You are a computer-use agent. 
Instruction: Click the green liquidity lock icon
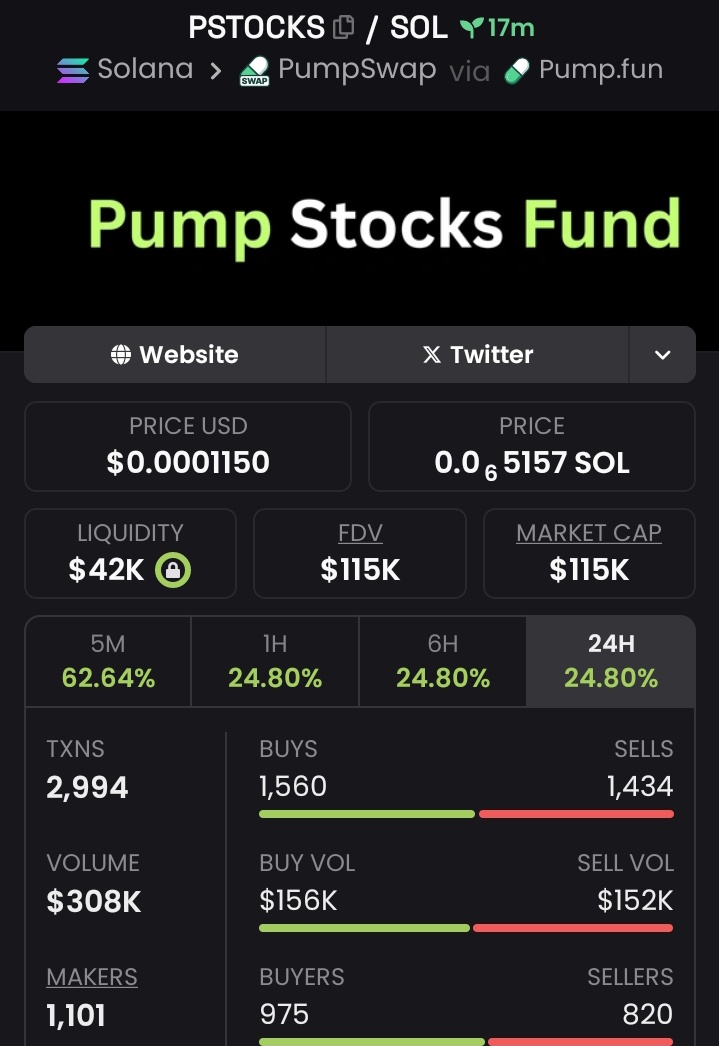173,570
